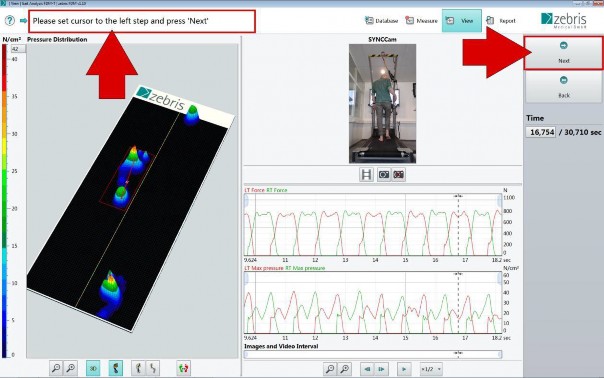Screen dimensions: 604x378
Task: Select the left foot outline icon
Action: 138,368
